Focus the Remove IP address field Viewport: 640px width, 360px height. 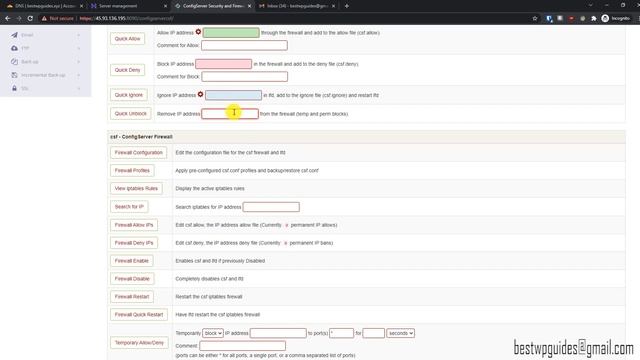coord(230,113)
